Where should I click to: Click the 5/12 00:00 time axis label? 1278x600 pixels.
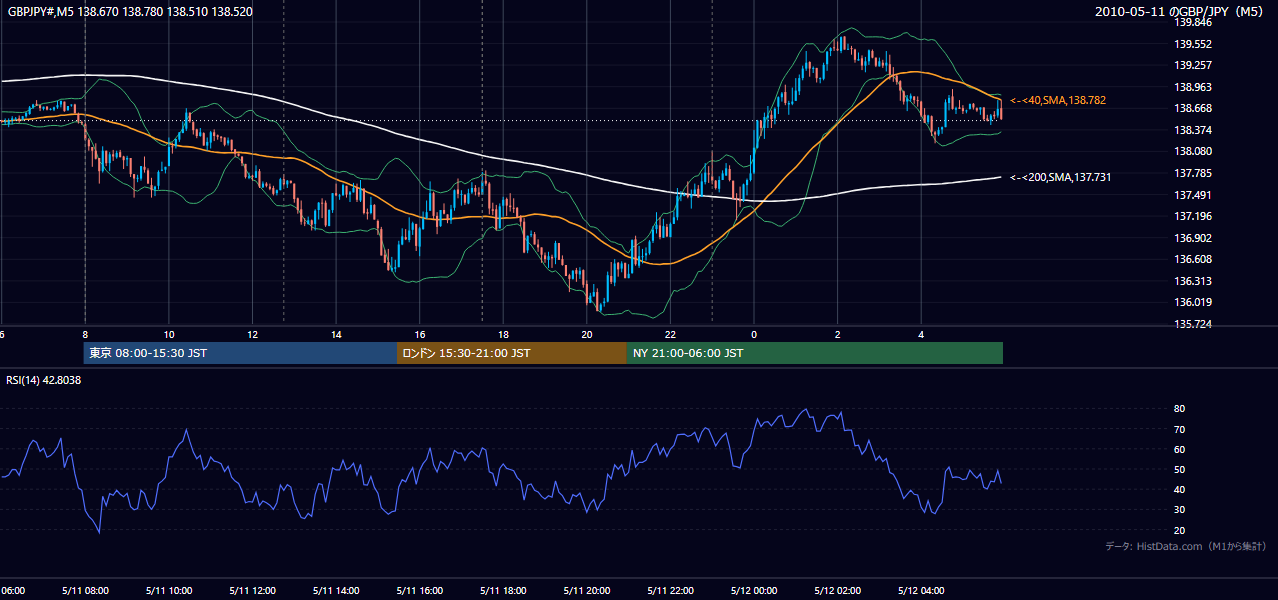click(754, 590)
